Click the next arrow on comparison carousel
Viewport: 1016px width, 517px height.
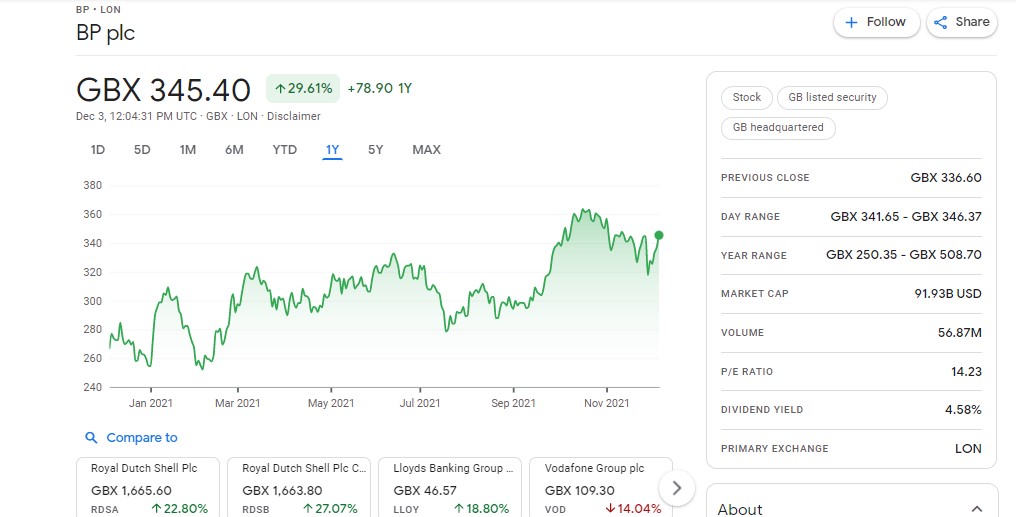[676, 488]
